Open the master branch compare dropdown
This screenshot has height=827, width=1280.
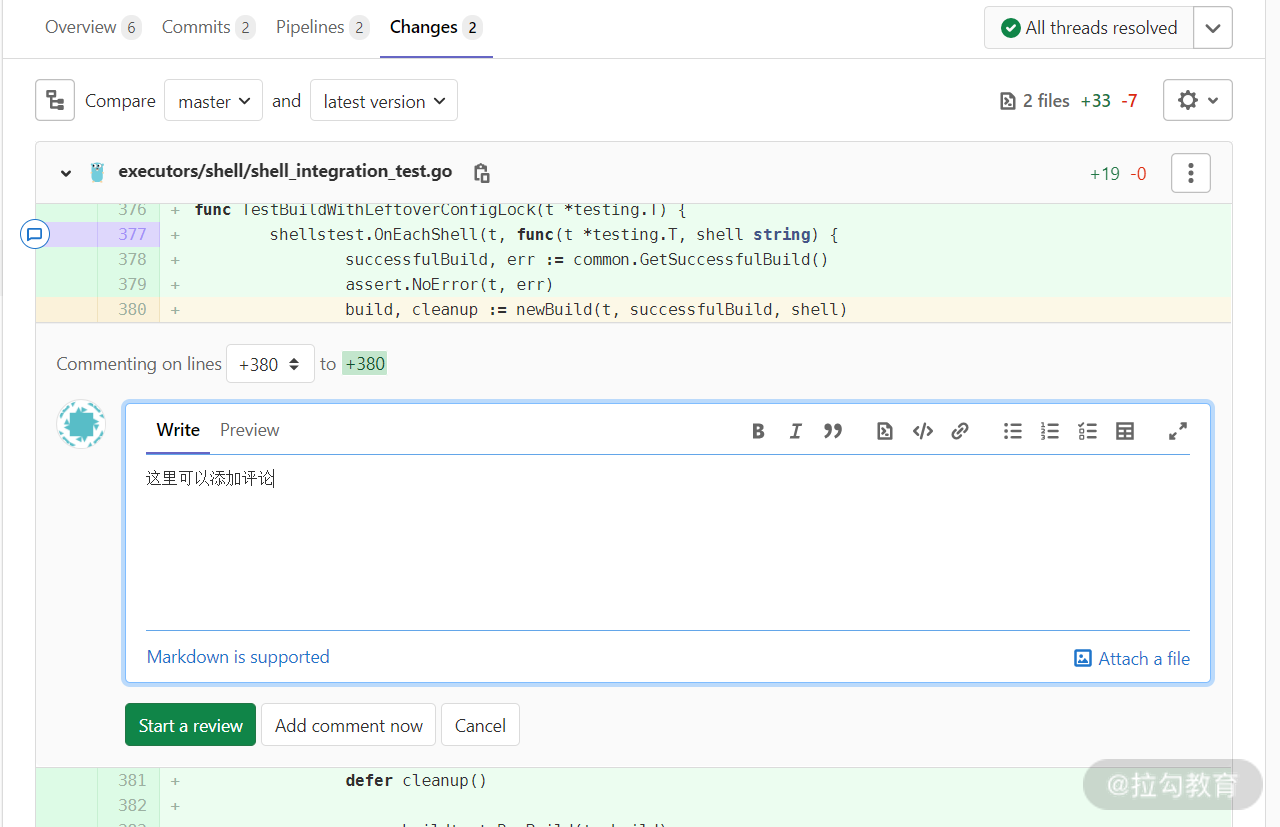(x=213, y=101)
